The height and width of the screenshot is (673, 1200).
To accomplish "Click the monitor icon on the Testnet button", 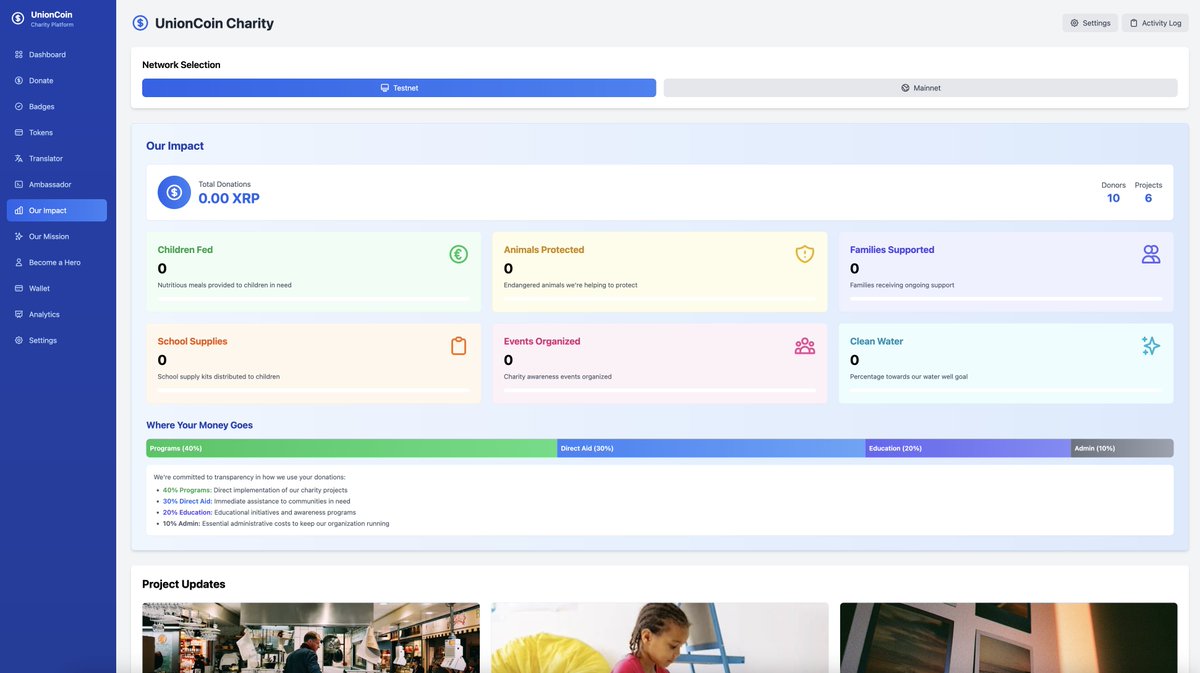I will (x=384, y=88).
